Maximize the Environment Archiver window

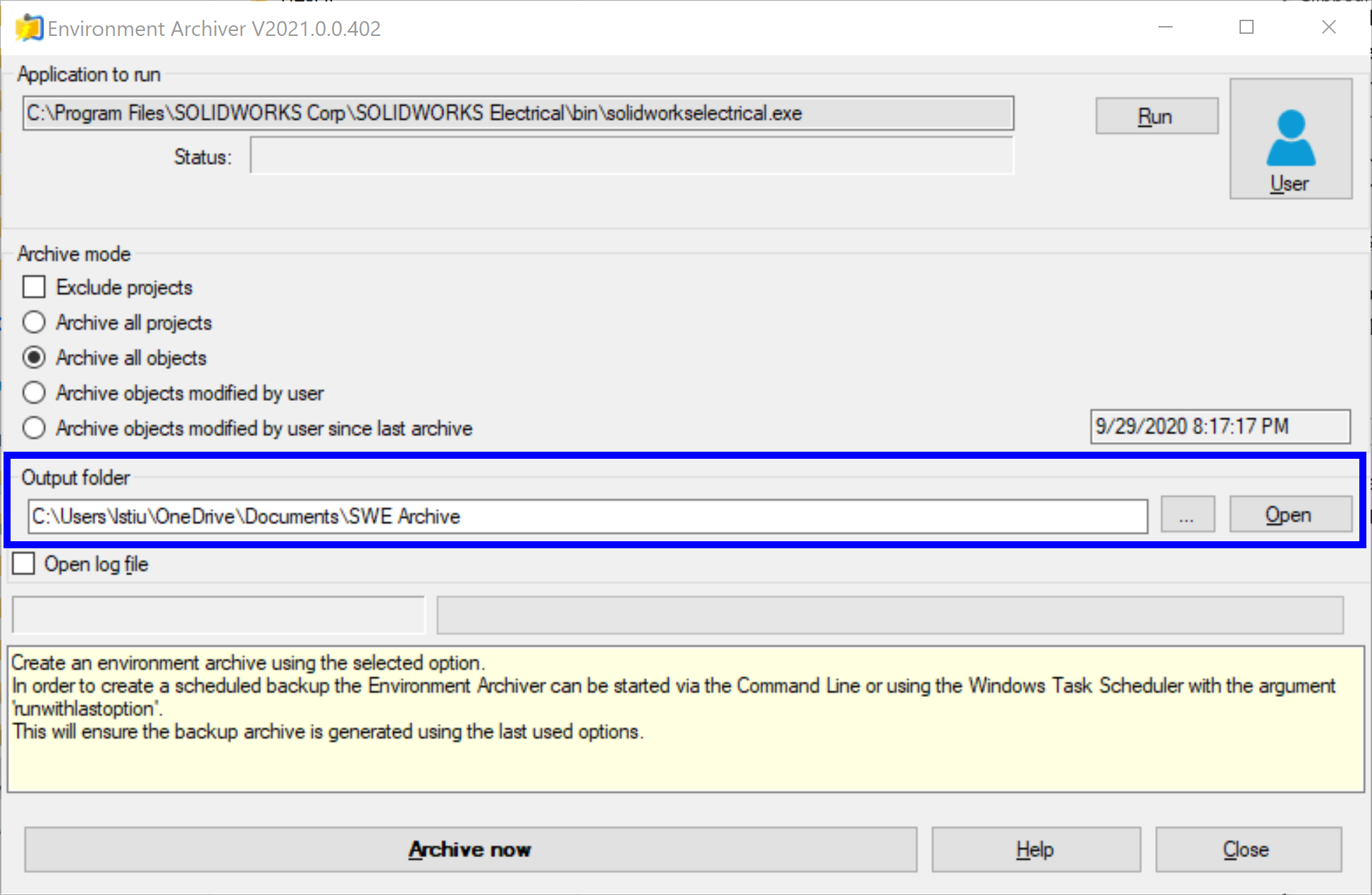1246,27
